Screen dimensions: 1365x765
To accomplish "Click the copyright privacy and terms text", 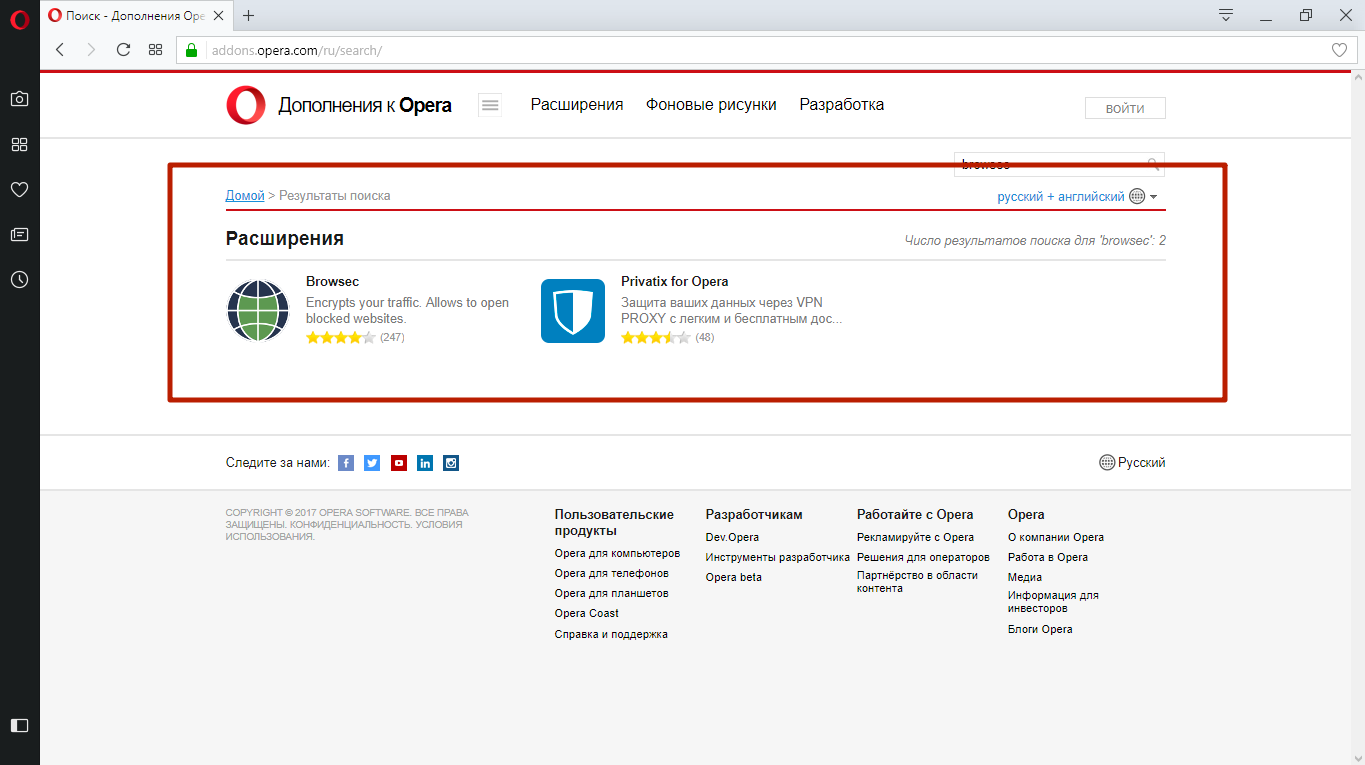I will click(347, 525).
